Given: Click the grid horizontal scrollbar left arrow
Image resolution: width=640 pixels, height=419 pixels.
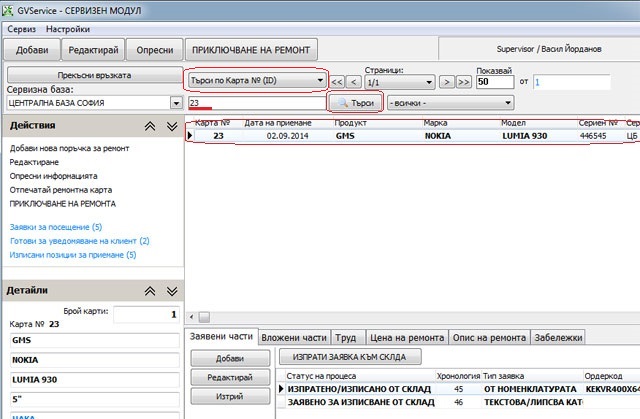Looking at the screenshot, I should [x=192, y=317].
